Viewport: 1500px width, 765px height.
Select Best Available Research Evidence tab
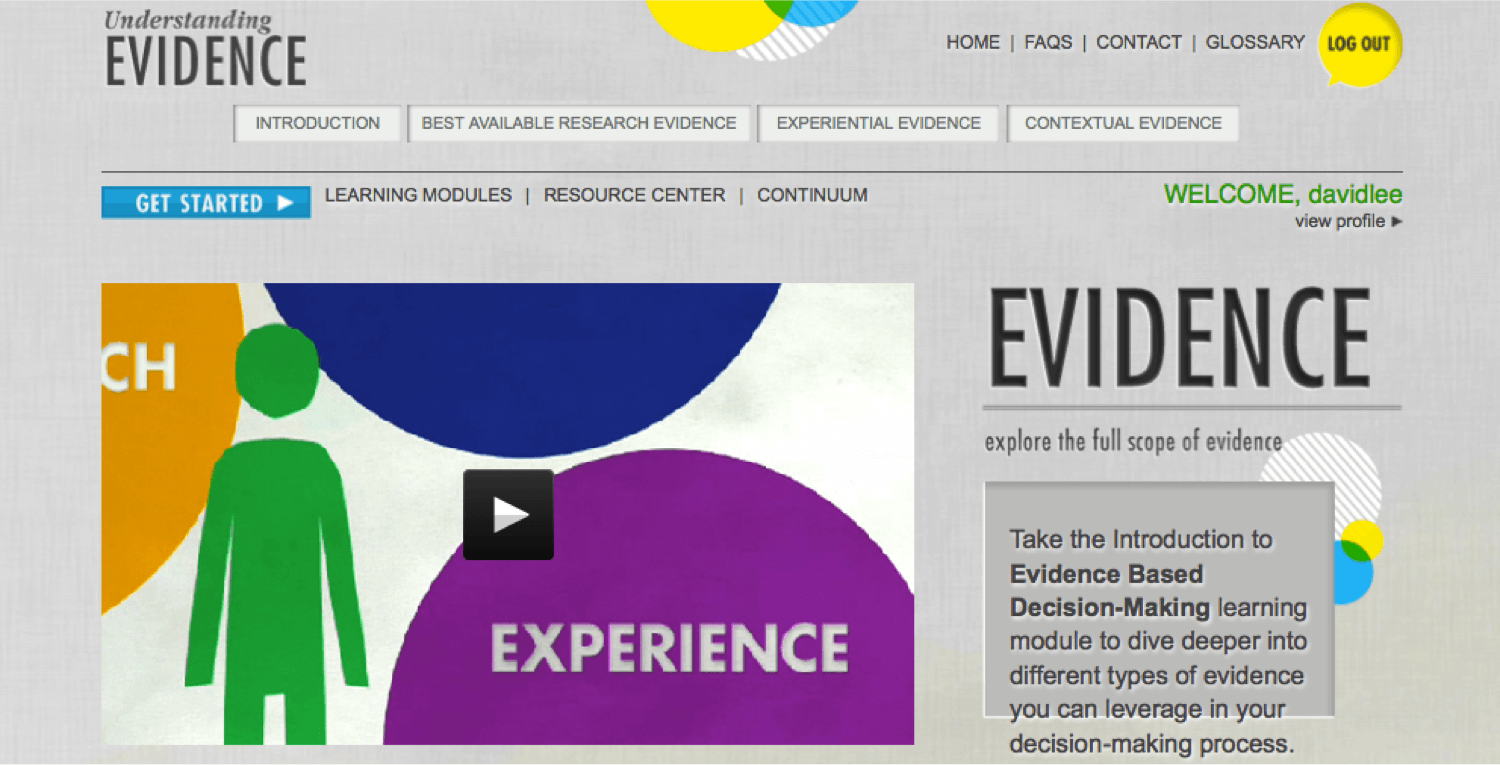579,123
